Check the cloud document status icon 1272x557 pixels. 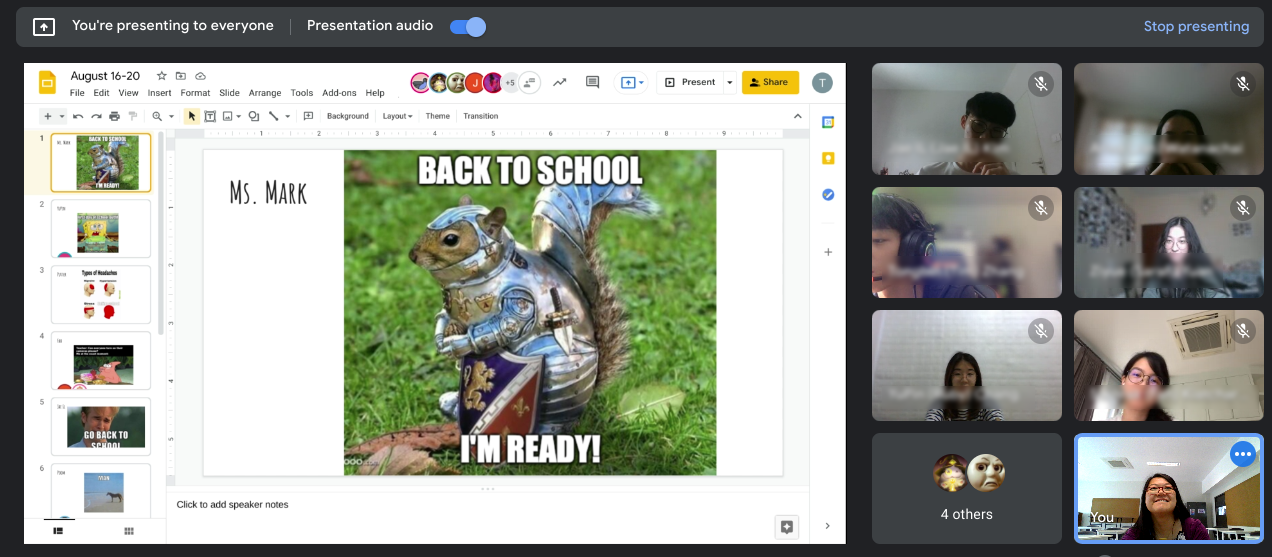click(200, 76)
